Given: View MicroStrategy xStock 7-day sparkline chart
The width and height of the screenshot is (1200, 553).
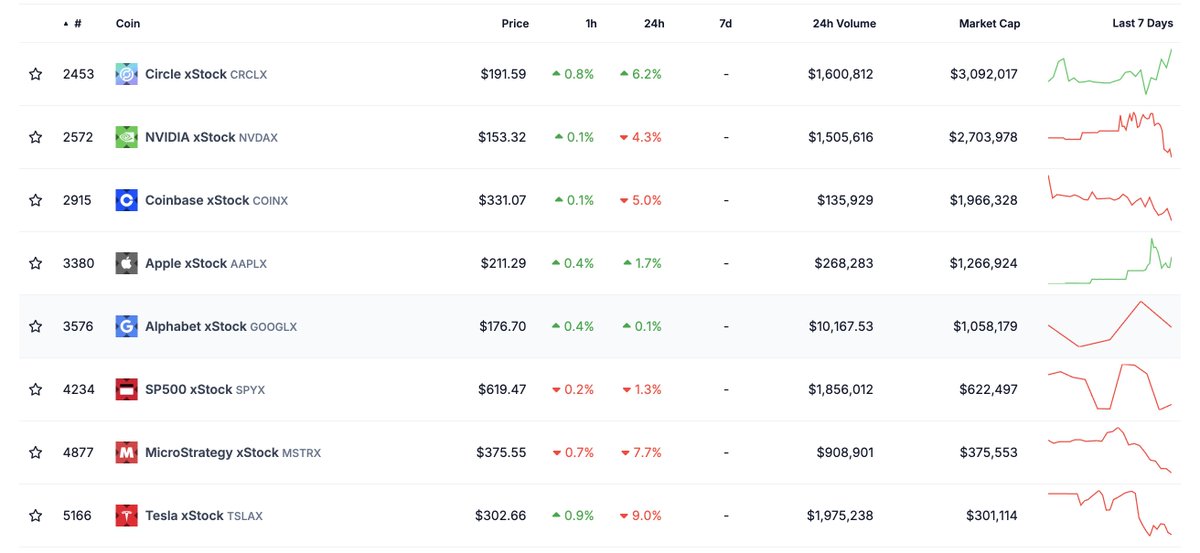Looking at the screenshot, I should pos(1110,450).
